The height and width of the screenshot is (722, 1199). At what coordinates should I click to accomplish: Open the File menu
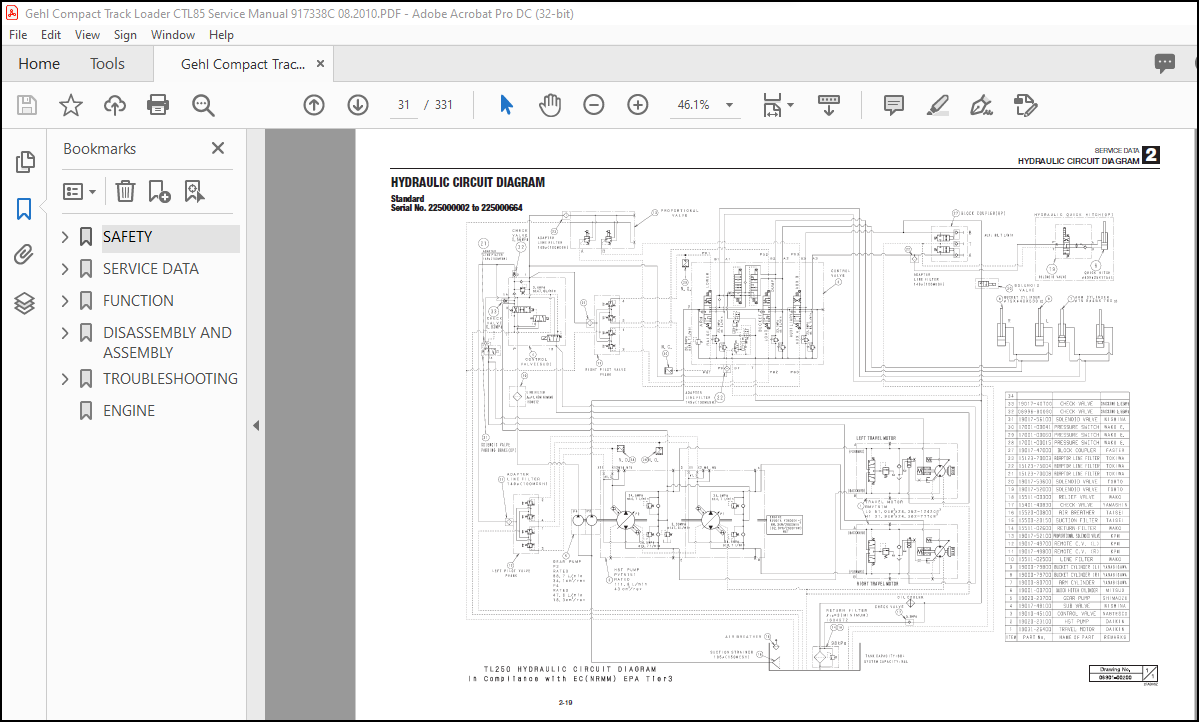coord(18,35)
